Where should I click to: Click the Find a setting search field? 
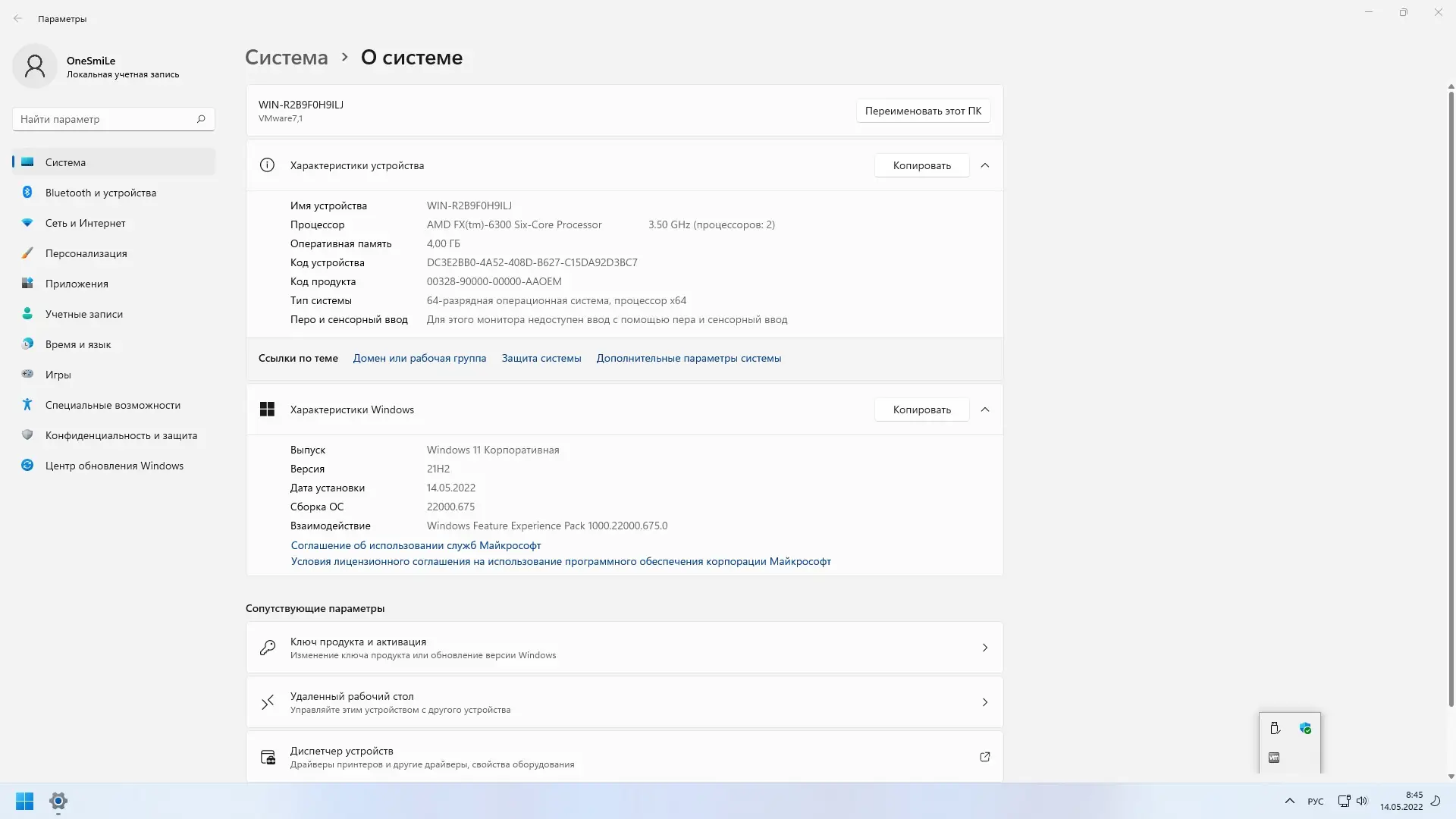(x=106, y=119)
